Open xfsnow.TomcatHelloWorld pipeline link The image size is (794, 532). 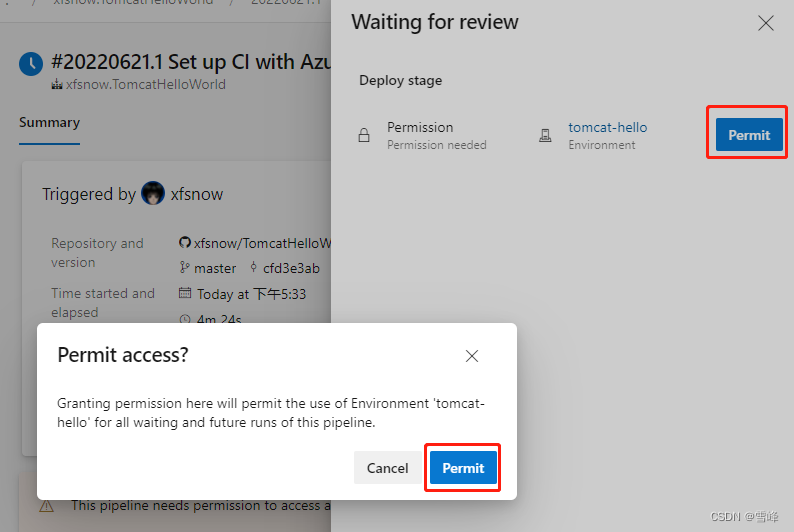(x=146, y=85)
